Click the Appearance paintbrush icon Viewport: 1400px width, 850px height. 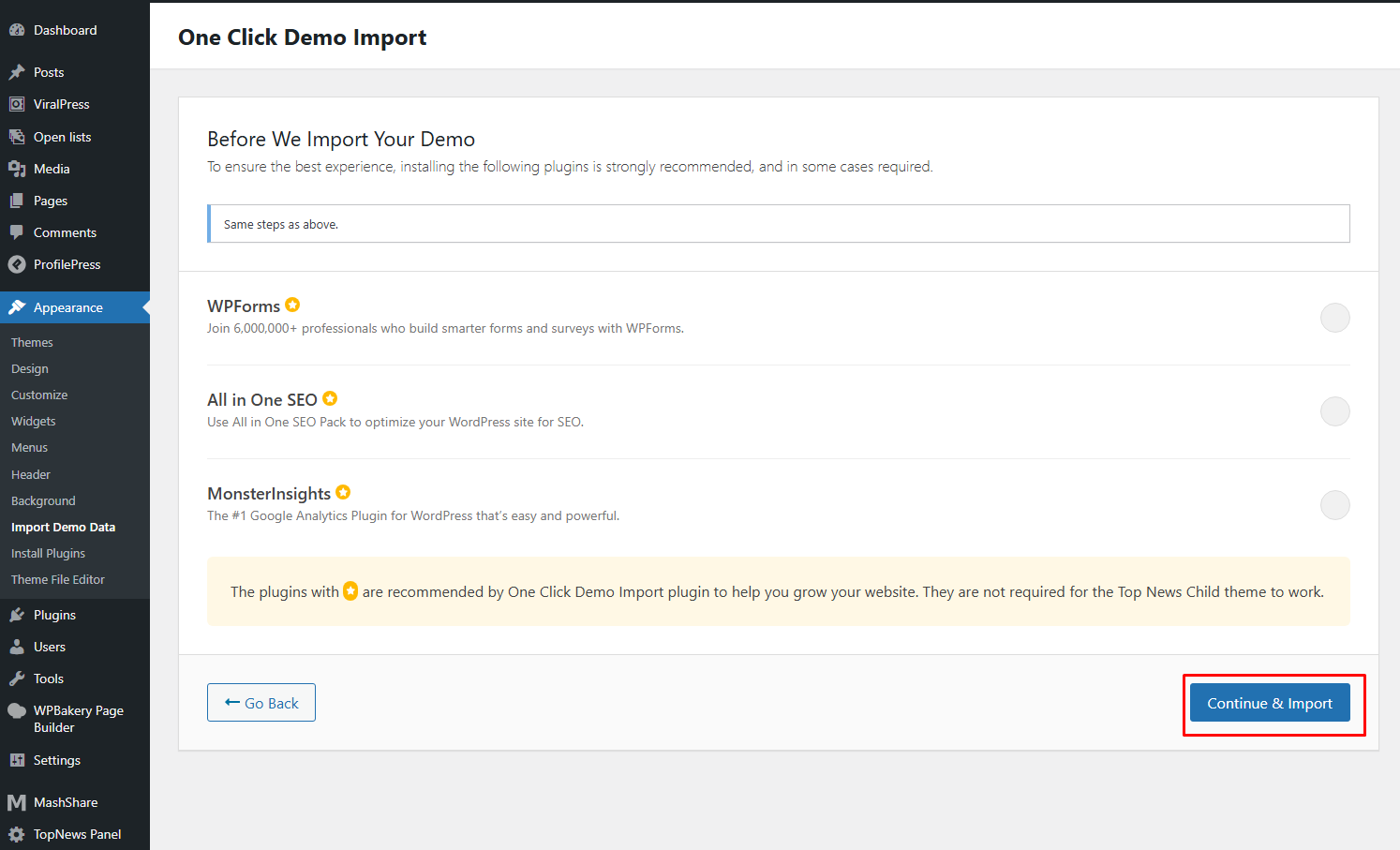click(x=17, y=307)
